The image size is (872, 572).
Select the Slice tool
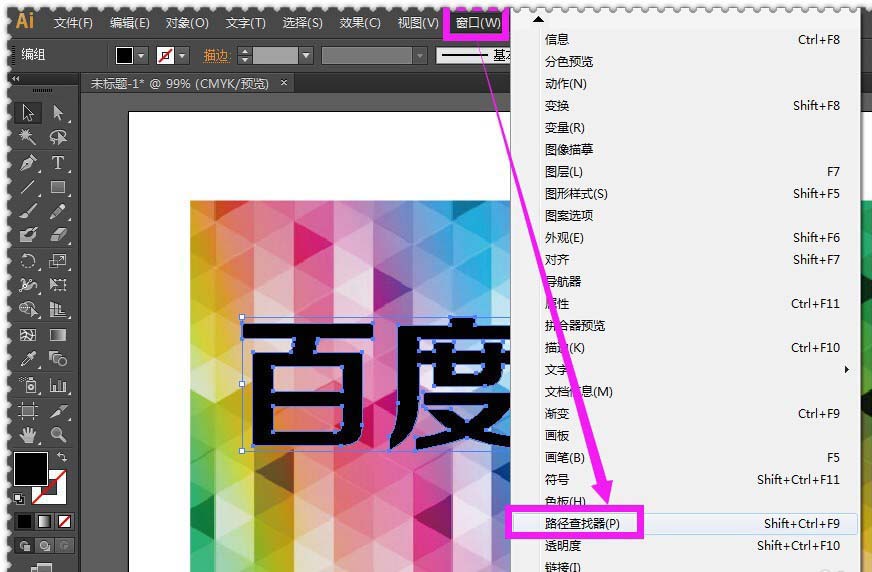click(x=58, y=410)
